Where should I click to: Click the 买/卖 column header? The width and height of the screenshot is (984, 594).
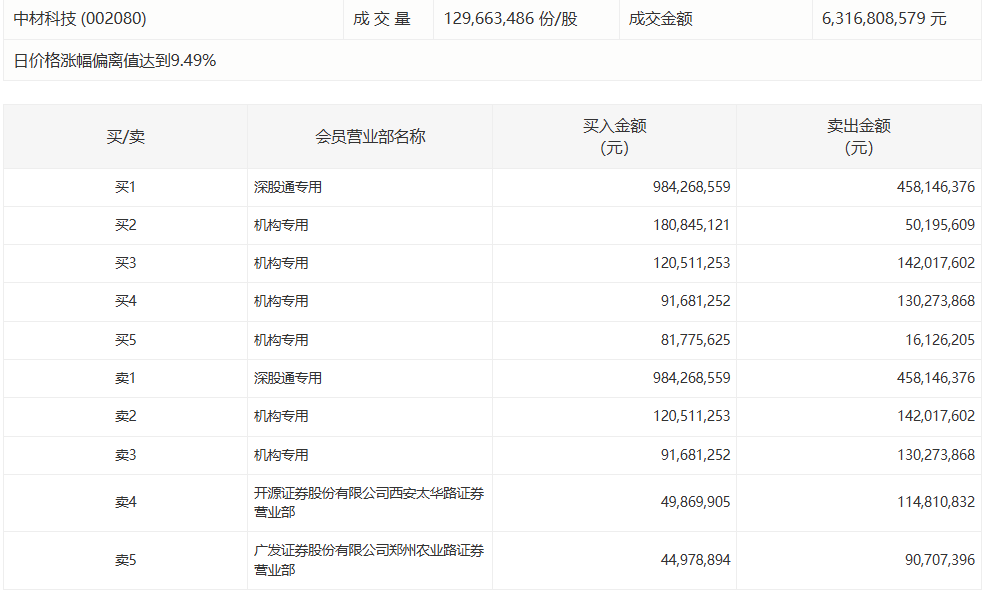(x=125, y=137)
